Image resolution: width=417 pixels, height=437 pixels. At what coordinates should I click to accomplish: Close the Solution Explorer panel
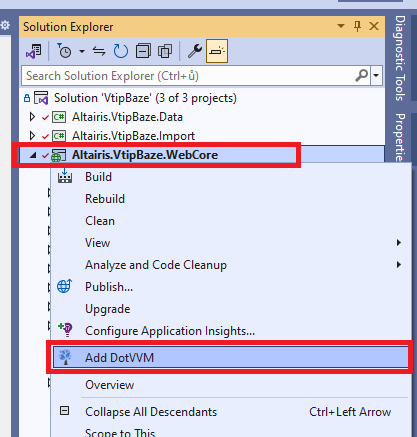tap(374, 26)
